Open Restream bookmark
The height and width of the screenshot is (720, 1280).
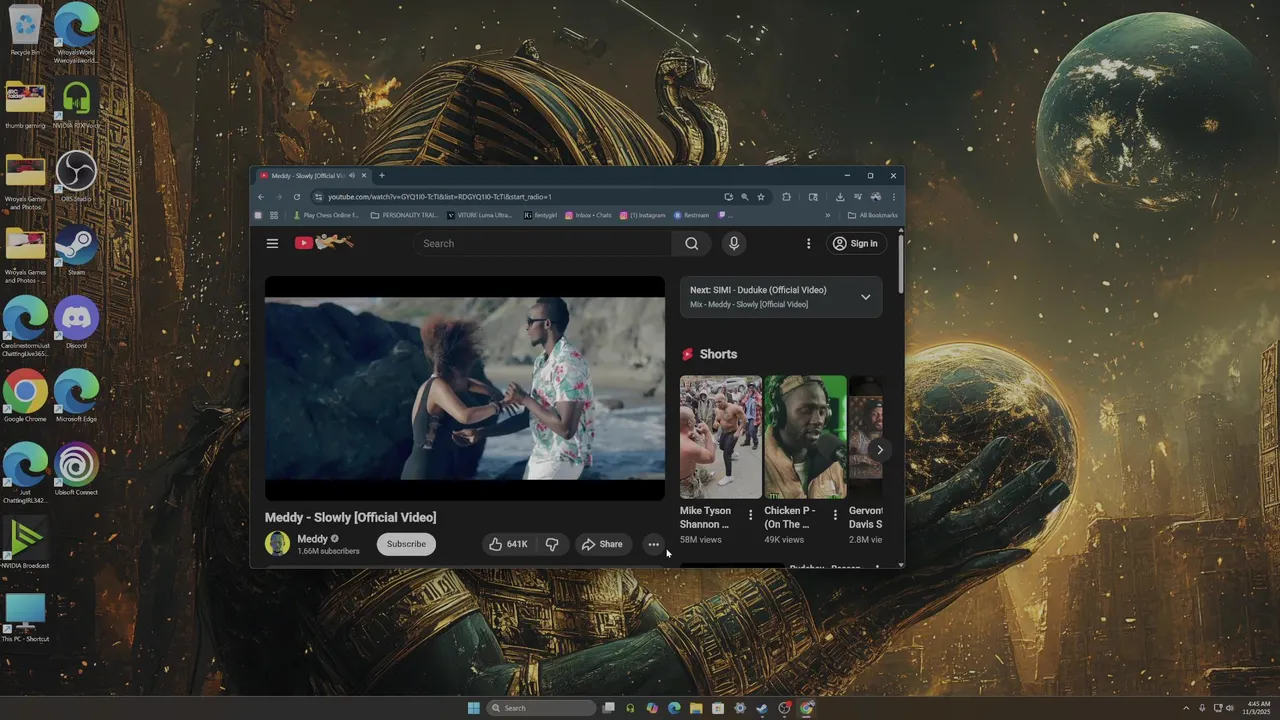tap(691, 215)
